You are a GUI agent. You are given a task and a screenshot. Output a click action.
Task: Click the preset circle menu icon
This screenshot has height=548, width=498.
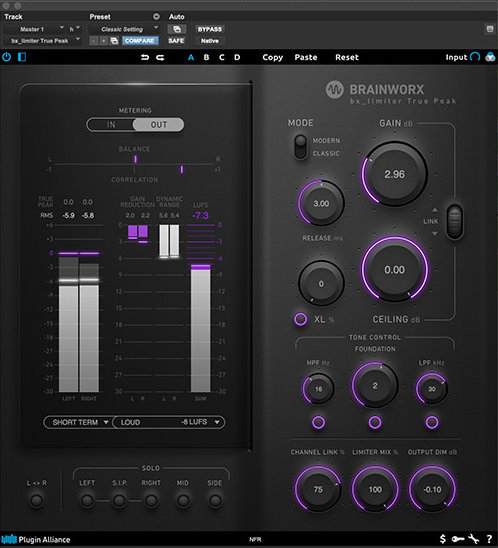(x=156, y=16)
